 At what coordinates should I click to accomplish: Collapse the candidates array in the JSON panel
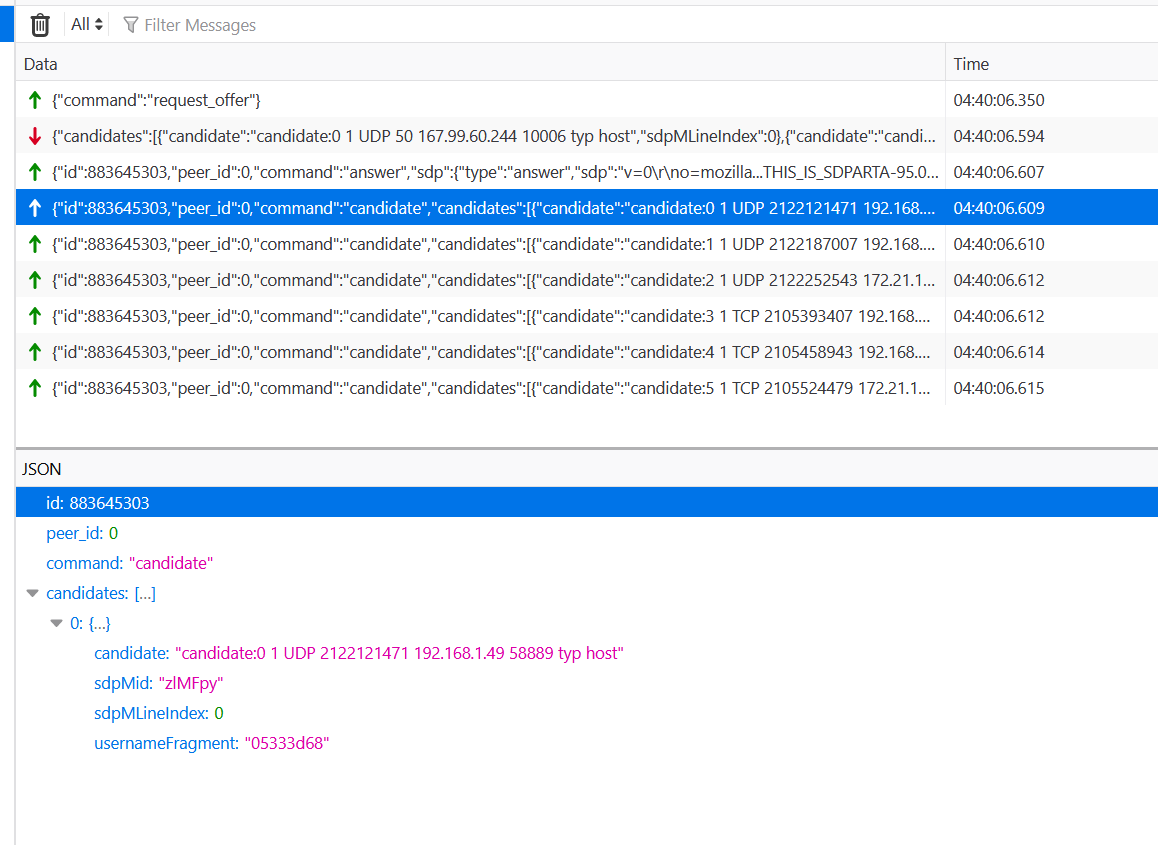31,592
